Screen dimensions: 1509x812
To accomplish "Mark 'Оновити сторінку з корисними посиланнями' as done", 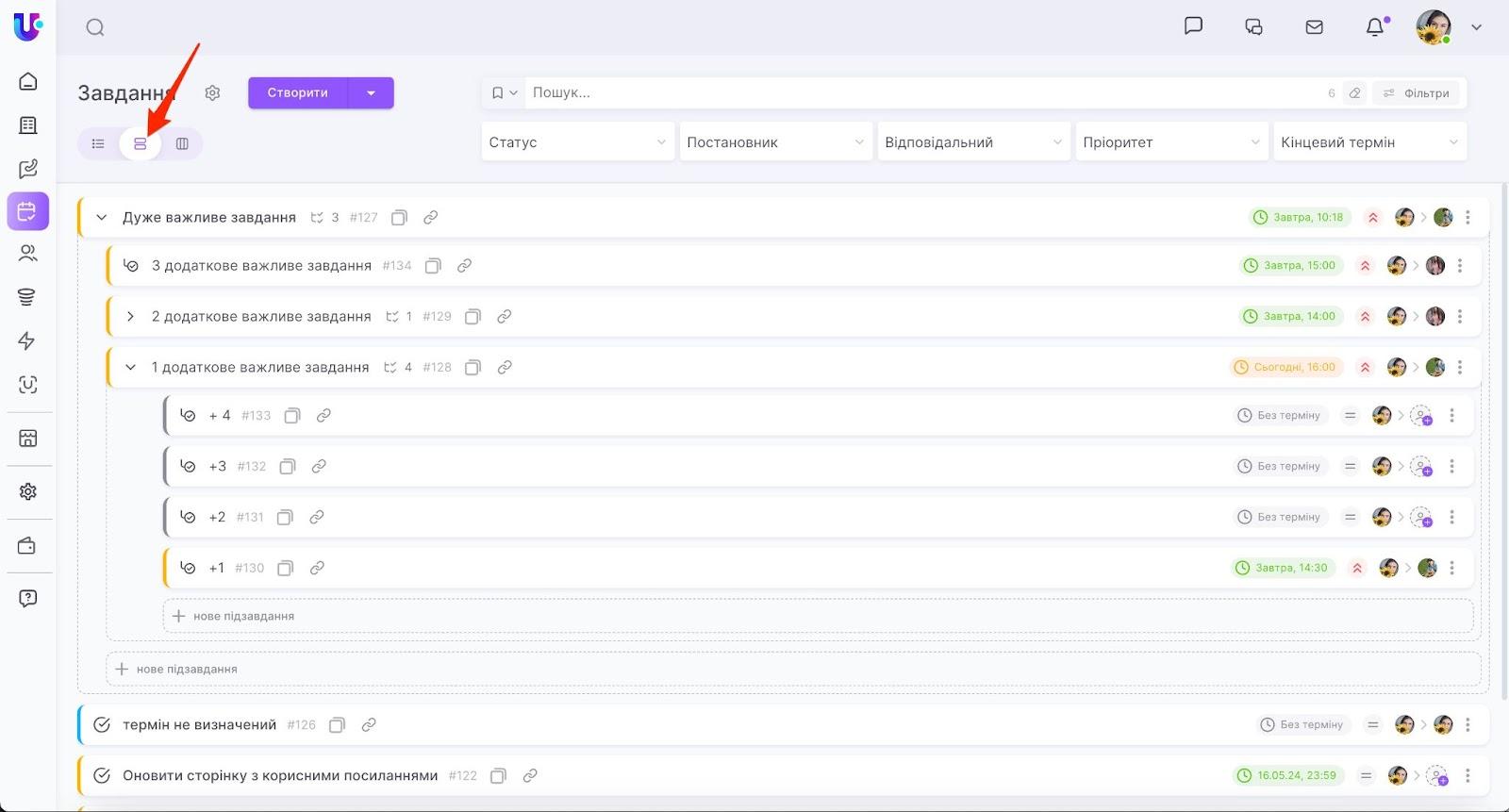I will (x=102, y=775).
